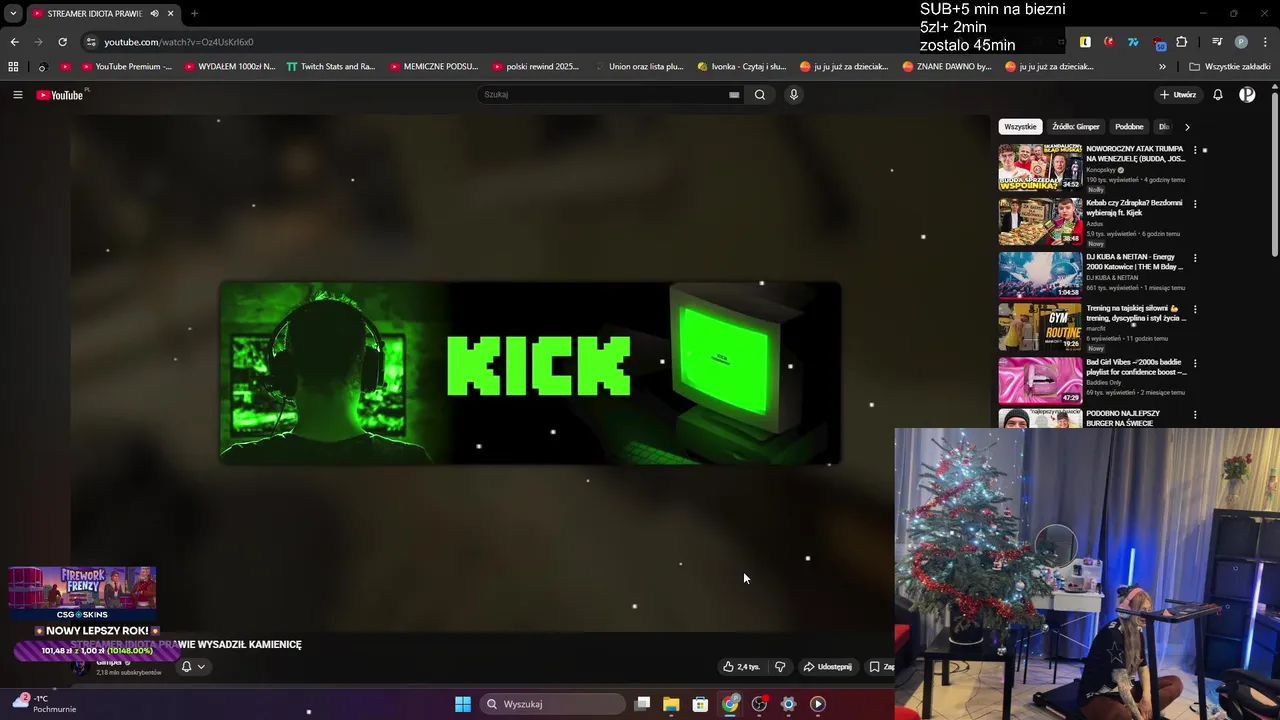Open a new browser tab
The image size is (1280, 720).
pos(194,14)
